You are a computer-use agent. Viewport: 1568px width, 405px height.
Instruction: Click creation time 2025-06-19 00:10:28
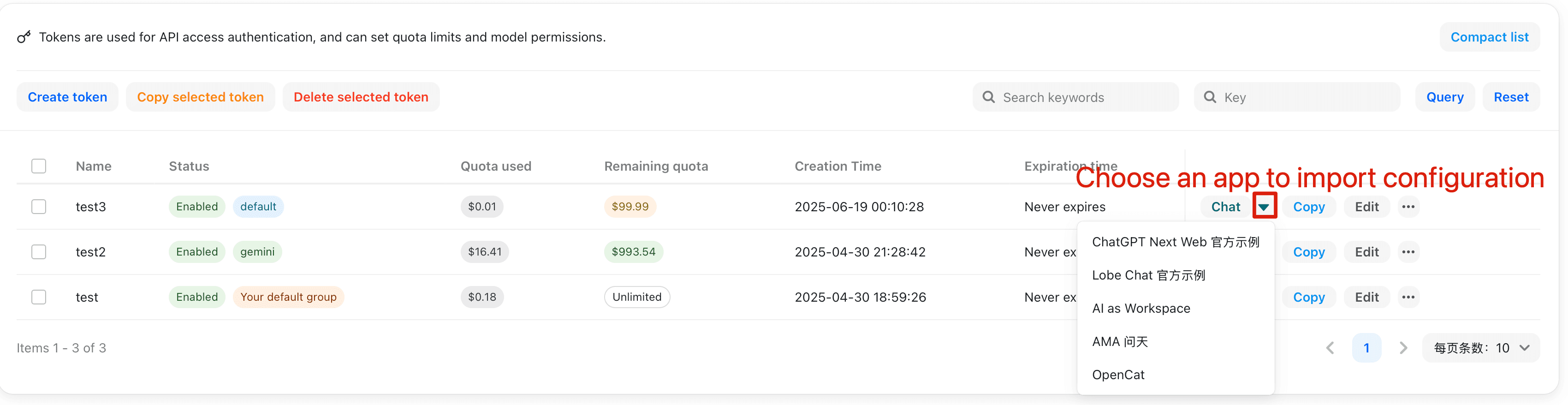tap(859, 207)
